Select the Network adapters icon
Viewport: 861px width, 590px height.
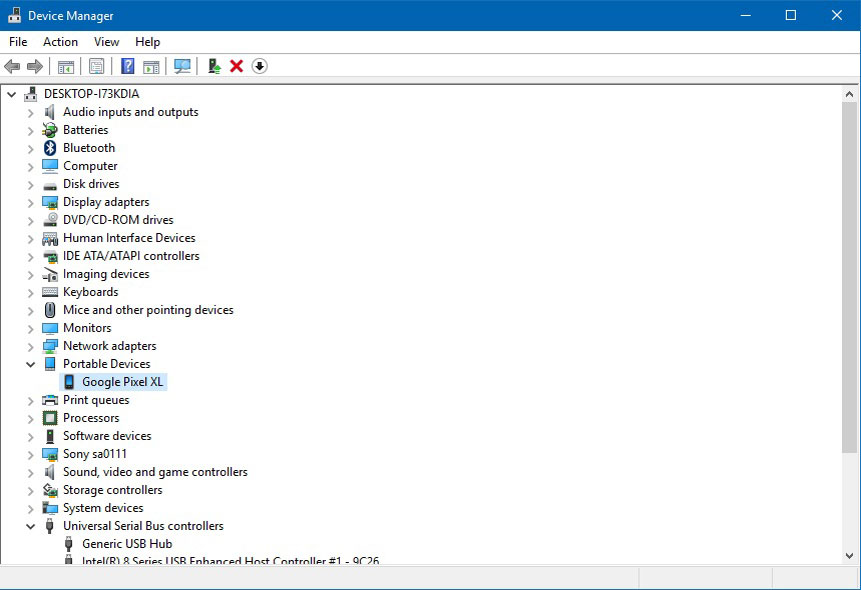click(50, 346)
